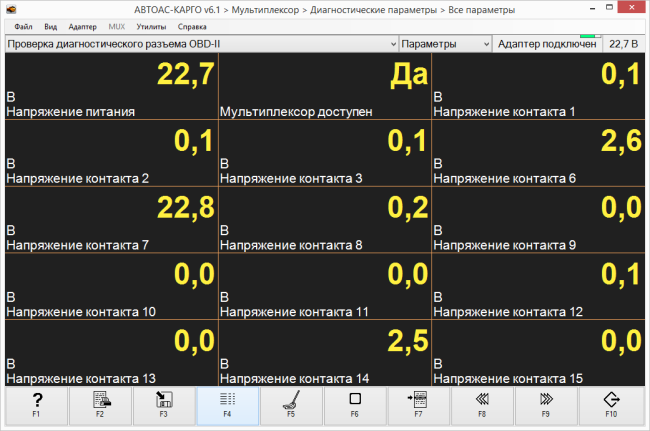Click the Напряжение контакта 2 label

[x=78, y=179]
